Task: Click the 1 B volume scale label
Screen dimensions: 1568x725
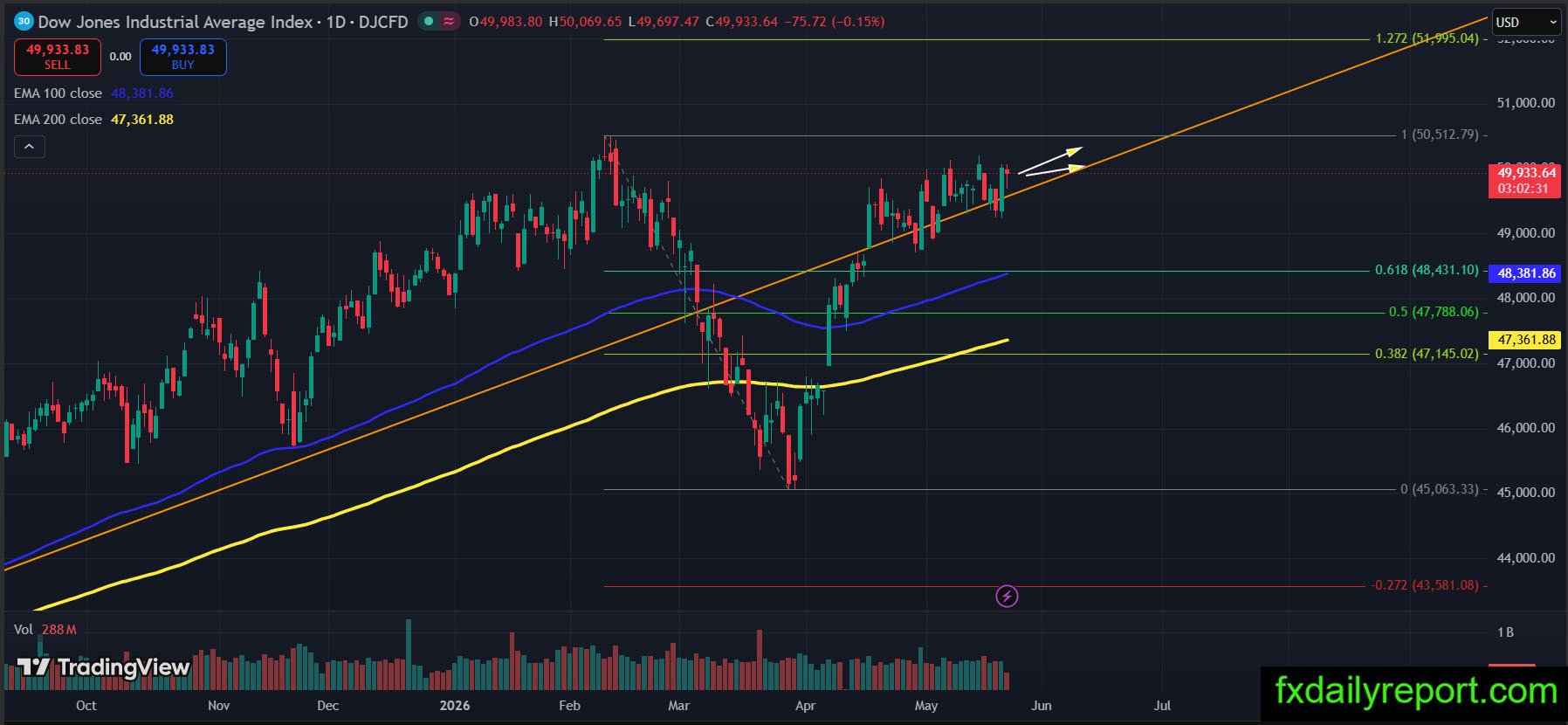Action: pos(1505,632)
